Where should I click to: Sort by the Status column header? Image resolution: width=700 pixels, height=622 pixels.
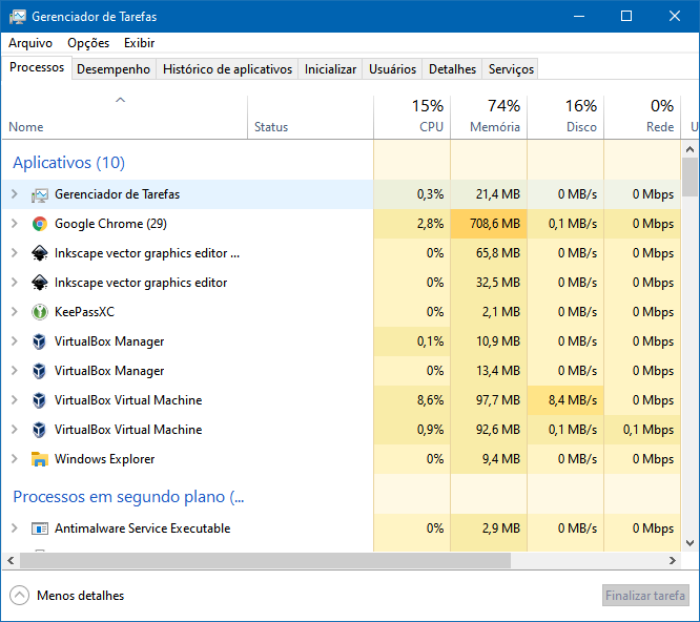310,117
